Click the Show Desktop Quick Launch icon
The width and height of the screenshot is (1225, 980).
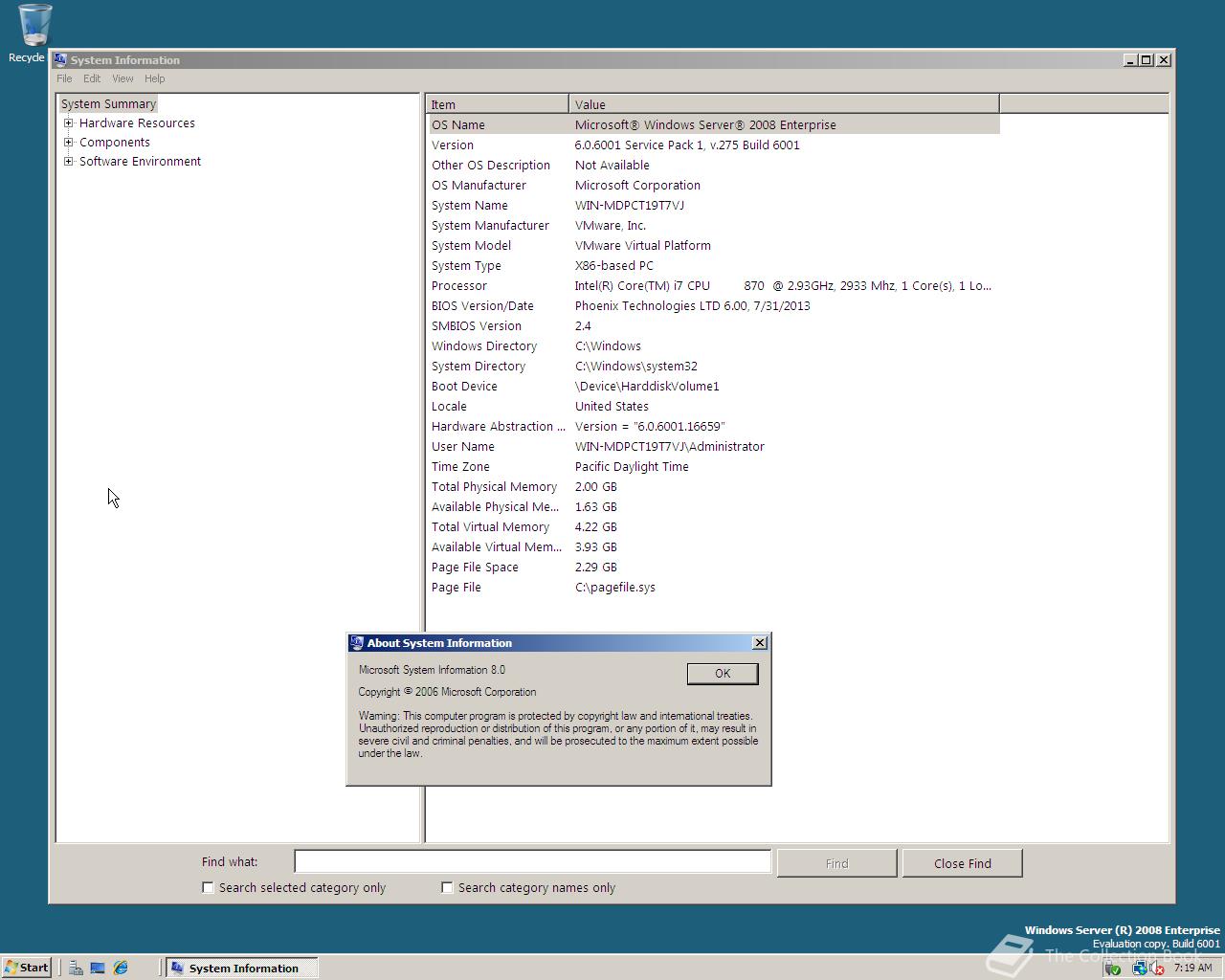[x=98, y=968]
